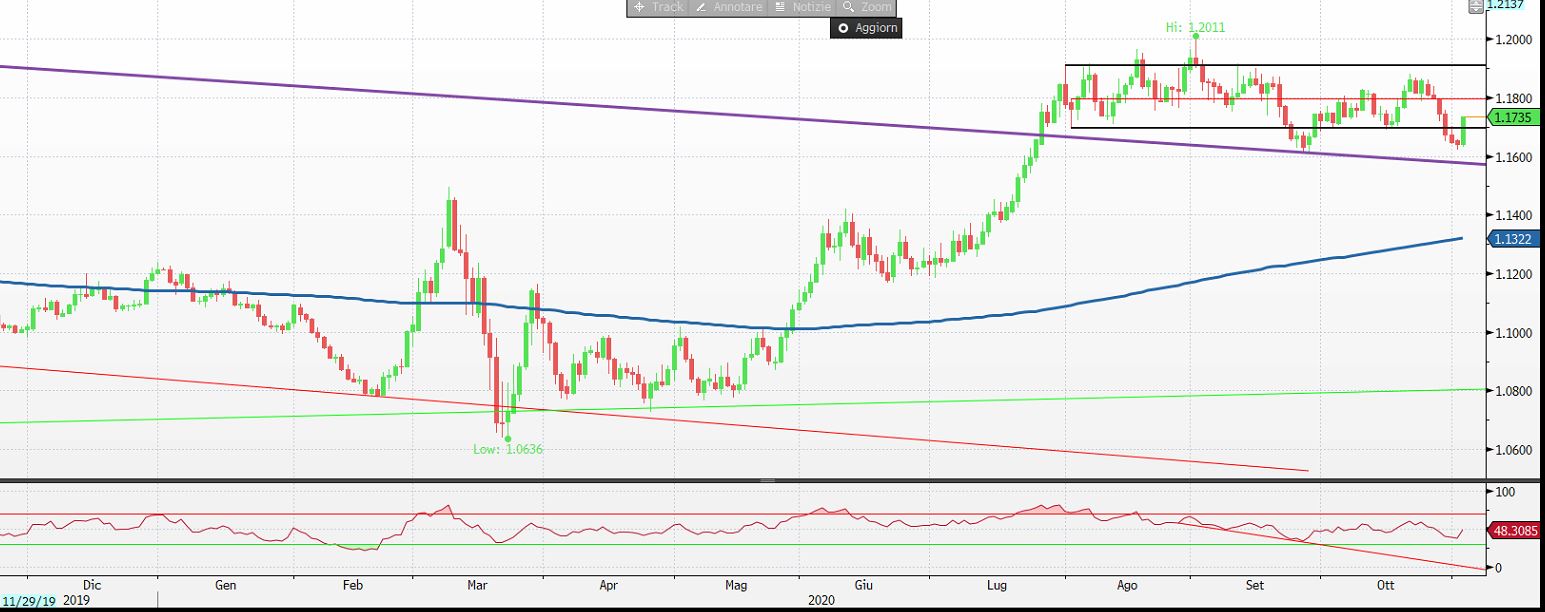This screenshot has height=612, width=1545.
Task: Click the 11/29/19 start date field
Action: pos(29,600)
